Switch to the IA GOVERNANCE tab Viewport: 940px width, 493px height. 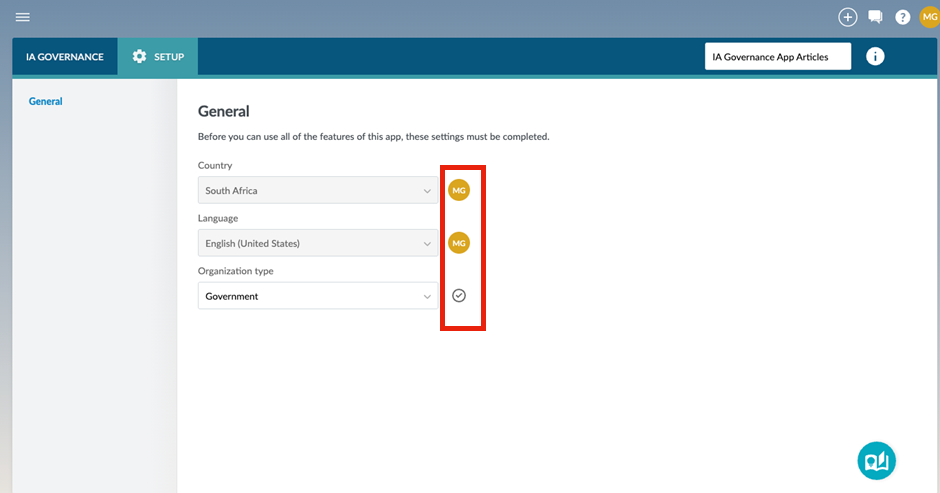pyautogui.click(x=65, y=57)
